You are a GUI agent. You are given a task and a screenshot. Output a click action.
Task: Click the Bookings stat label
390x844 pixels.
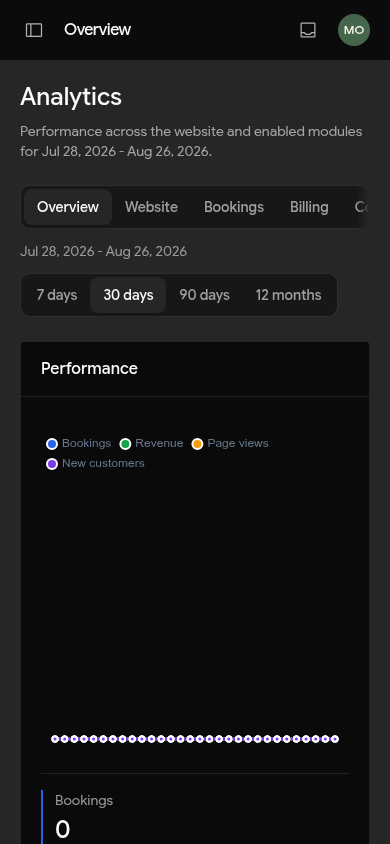click(x=84, y=800)
